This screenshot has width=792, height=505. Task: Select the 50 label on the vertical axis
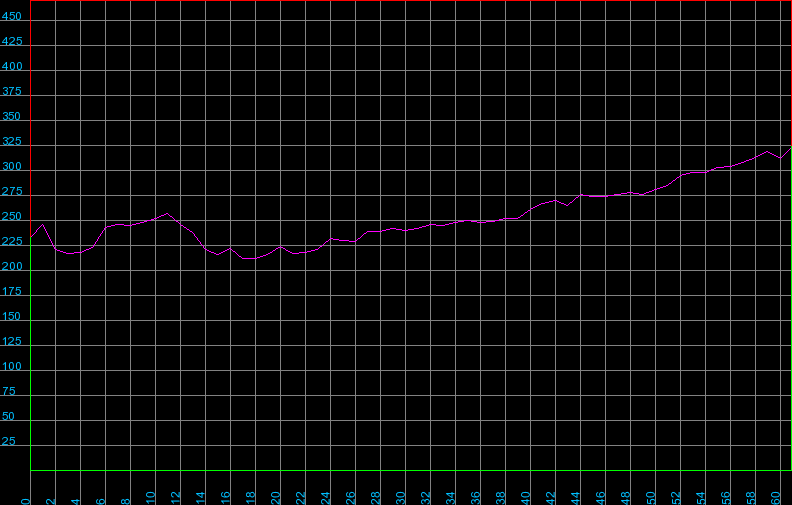pyautogui.click(x=9, y=416)
